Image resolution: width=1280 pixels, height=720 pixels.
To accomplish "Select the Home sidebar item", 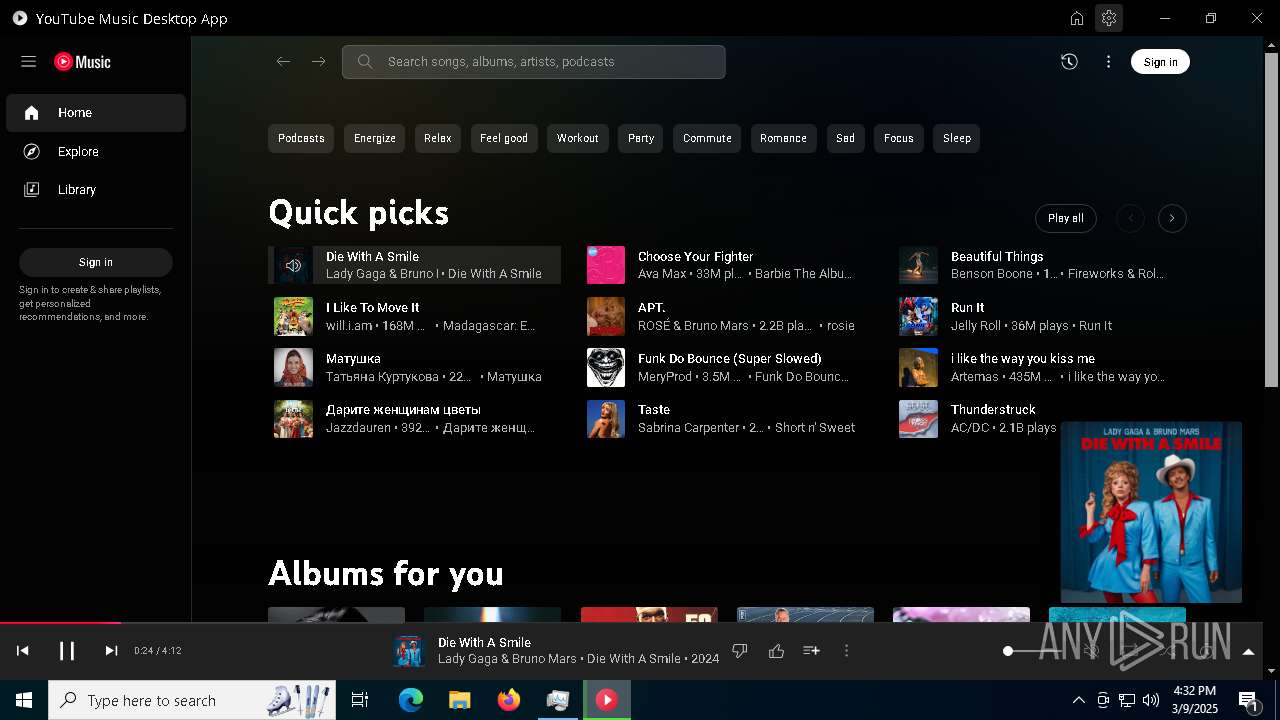I will coord(96,113).
